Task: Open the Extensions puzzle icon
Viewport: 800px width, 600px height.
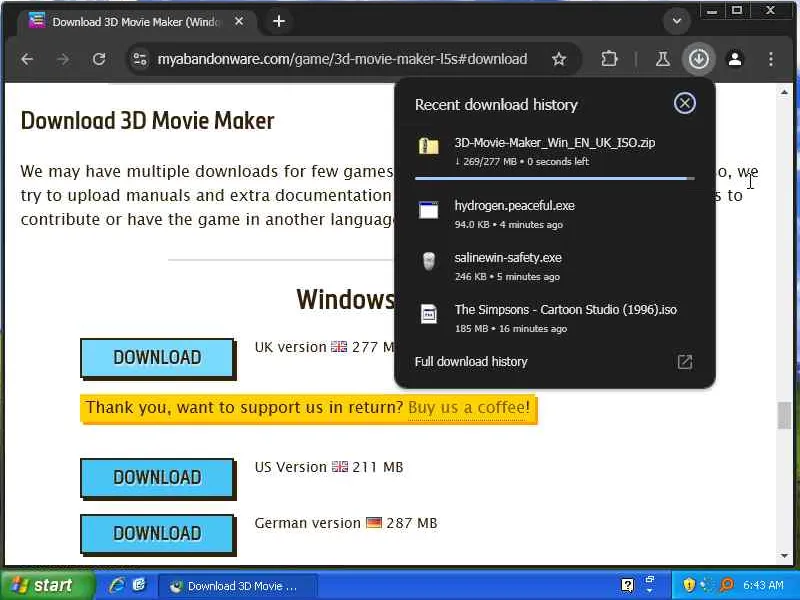Action: click(609, 59)
